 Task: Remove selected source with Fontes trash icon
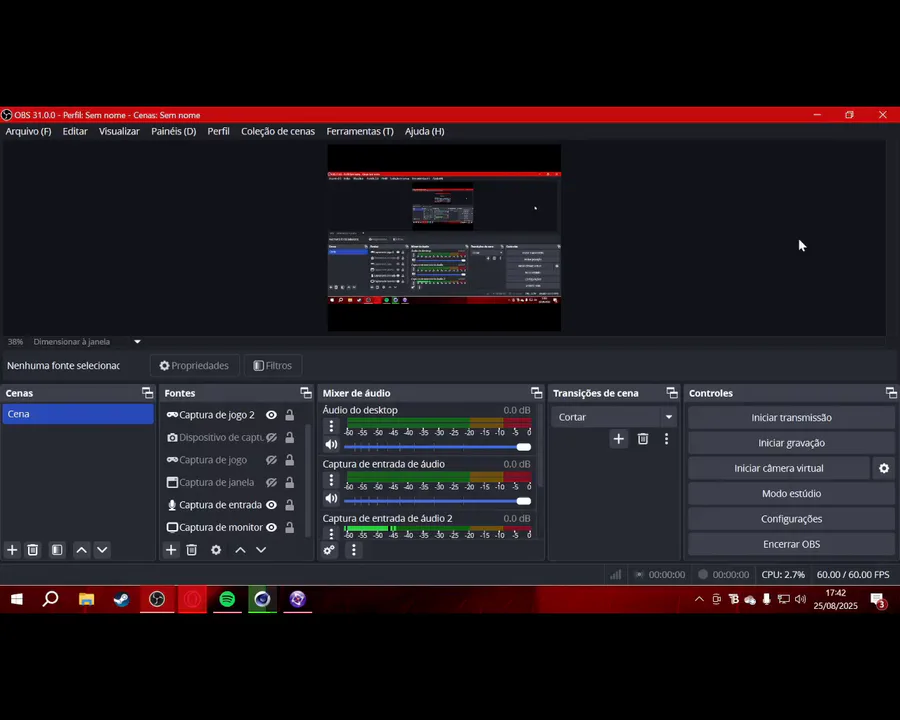point(192,550)
